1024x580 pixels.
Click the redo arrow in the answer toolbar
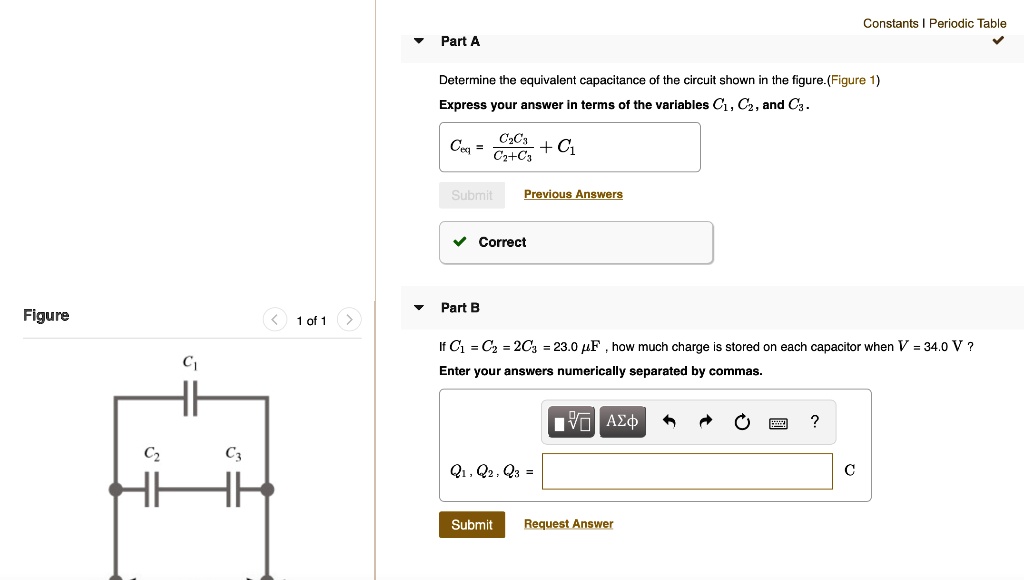click(705, 422)
